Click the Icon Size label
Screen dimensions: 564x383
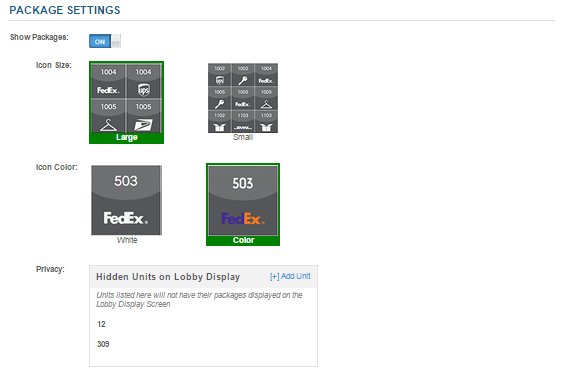[54, 65]
